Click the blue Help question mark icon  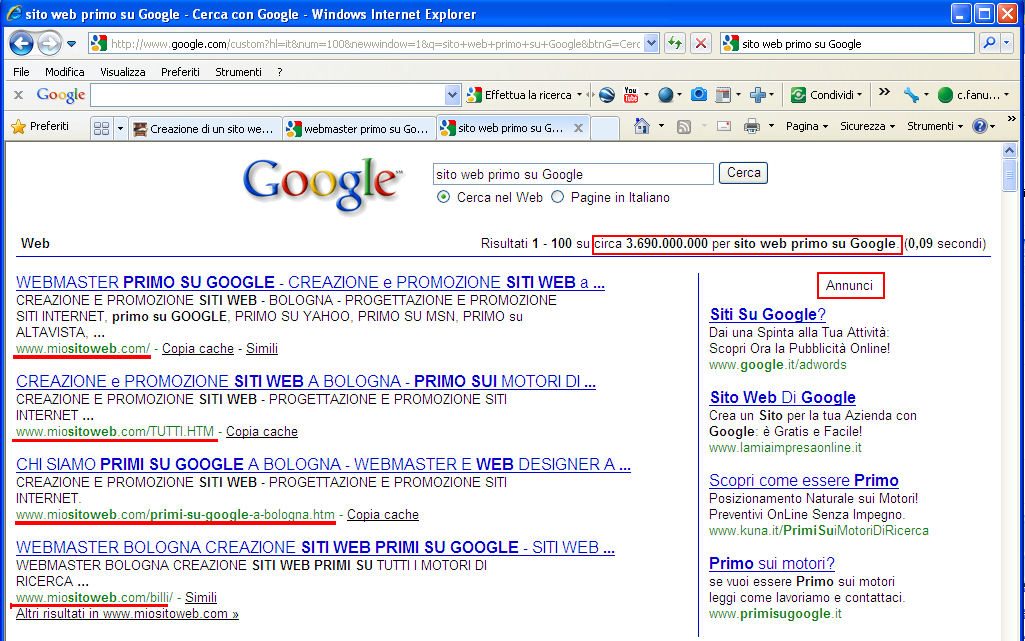[x=979, y=126]
